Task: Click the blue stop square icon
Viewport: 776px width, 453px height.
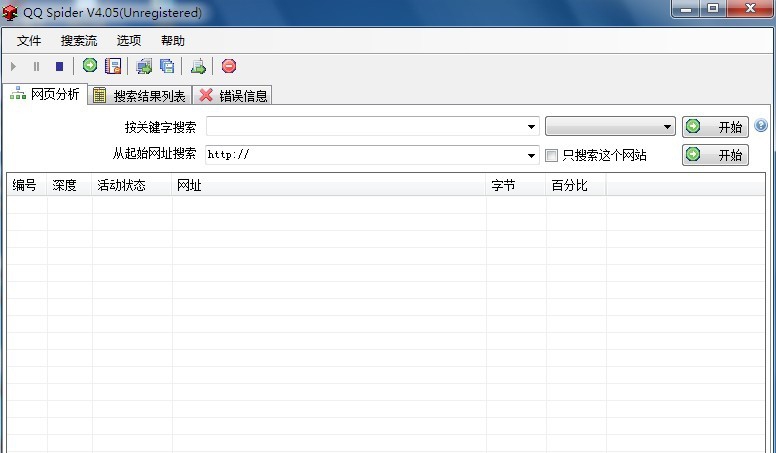Action: (x=59, y=66)
